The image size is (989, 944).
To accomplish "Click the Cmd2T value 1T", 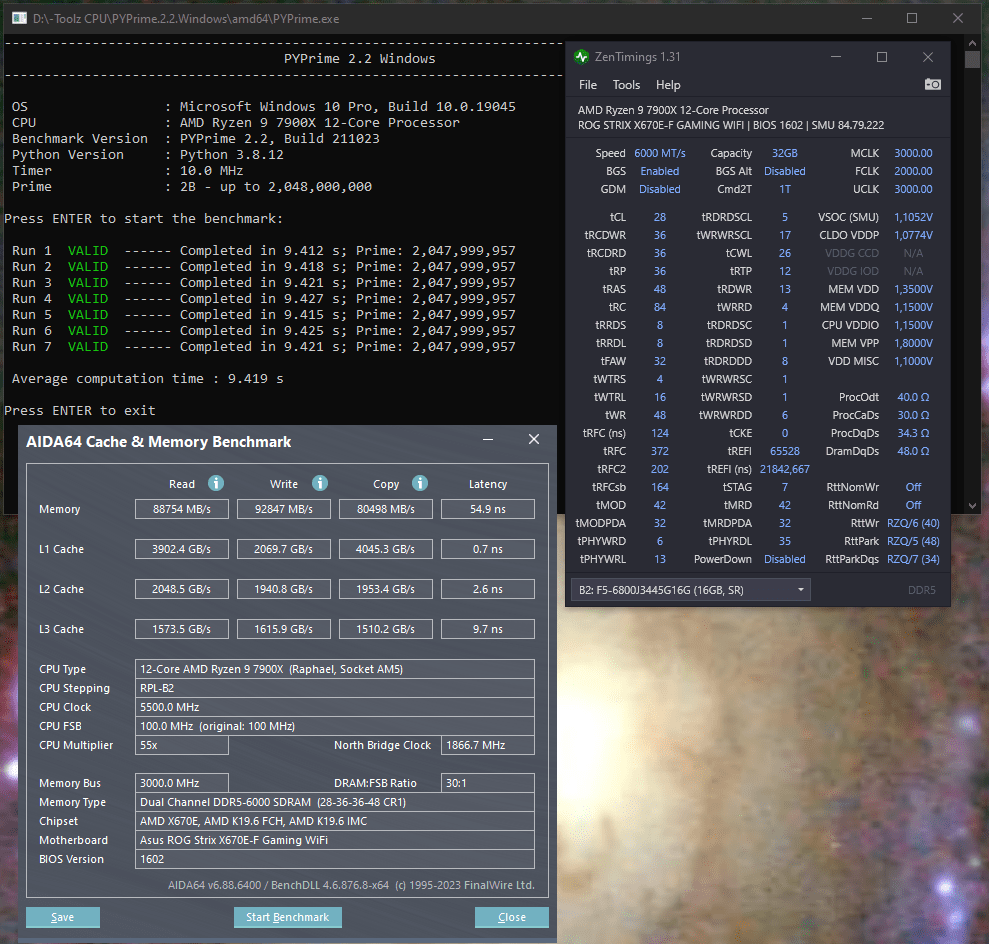I will click(785, 189).
